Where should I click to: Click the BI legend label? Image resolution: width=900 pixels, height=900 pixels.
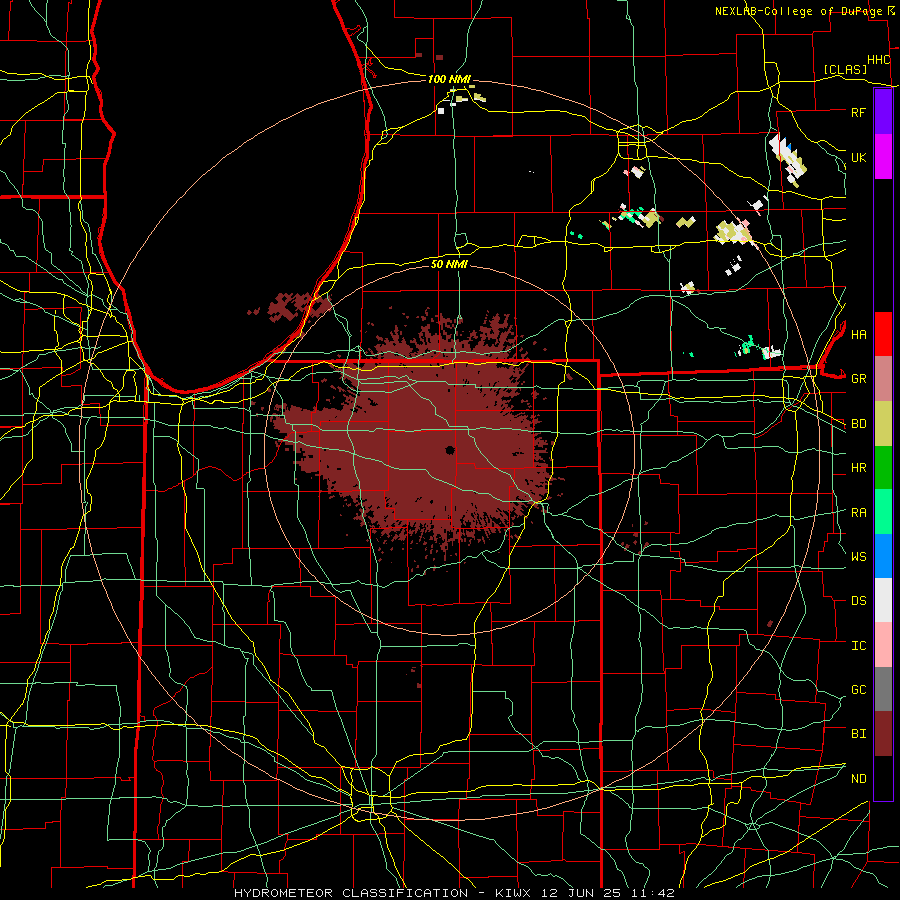pyautogui.click(x=859, y=734)
